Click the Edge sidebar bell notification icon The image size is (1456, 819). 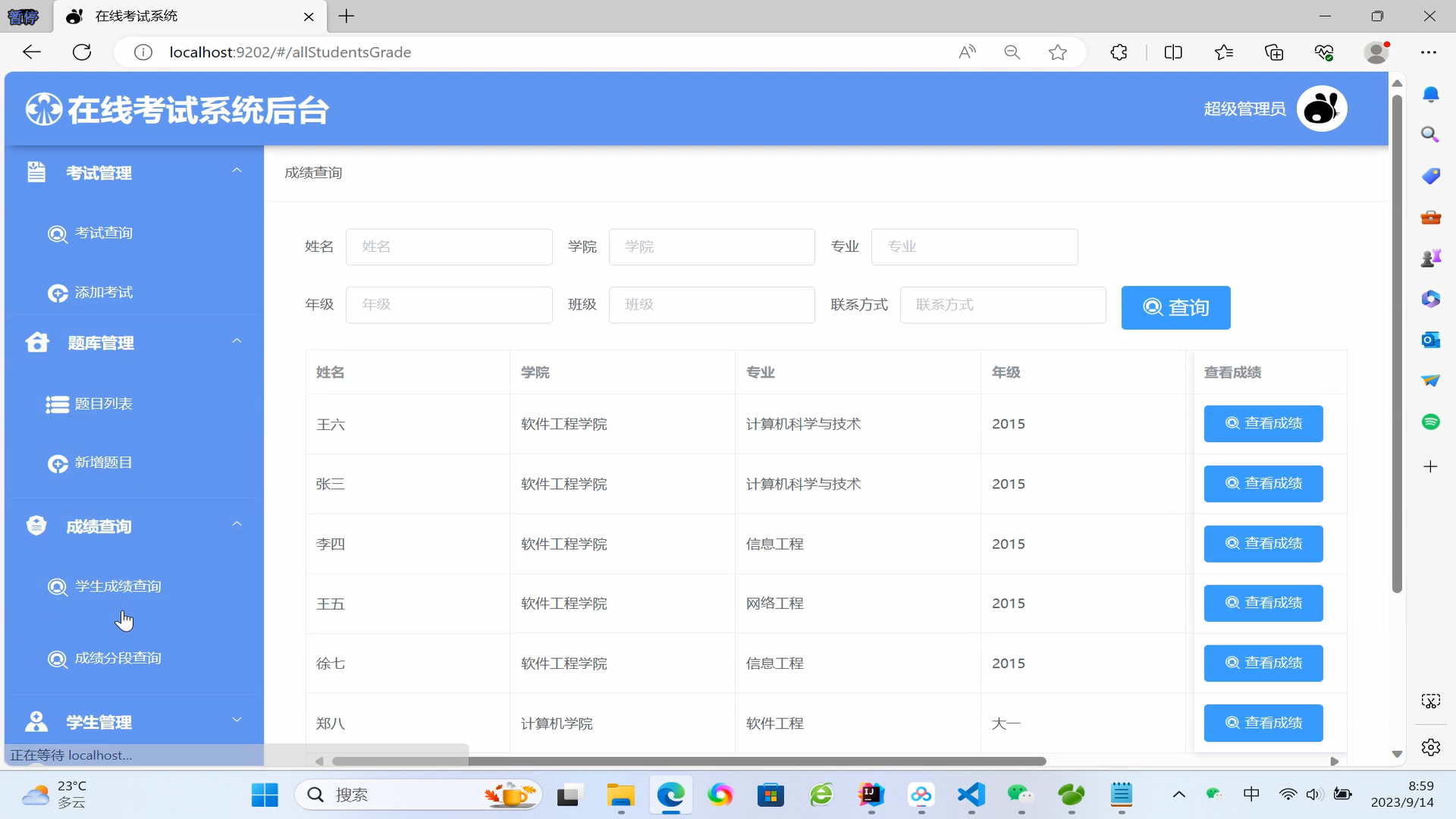click(1430, 94)
